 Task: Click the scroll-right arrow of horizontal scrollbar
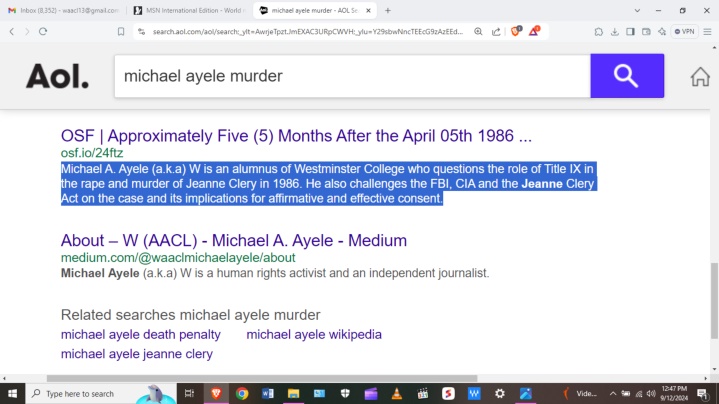706,378
